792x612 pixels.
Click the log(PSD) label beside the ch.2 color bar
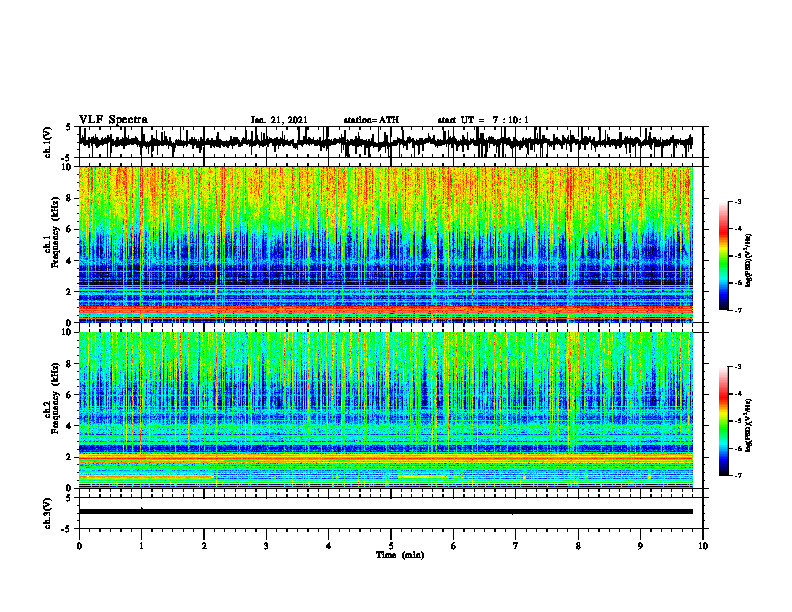[x=749, y=425]
